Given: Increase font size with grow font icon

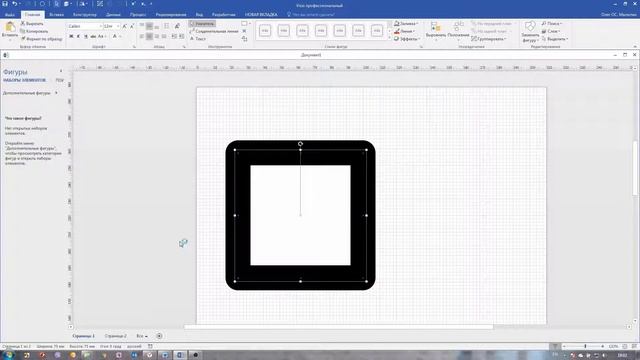Looking at the screenshot, I should point(124,26).
